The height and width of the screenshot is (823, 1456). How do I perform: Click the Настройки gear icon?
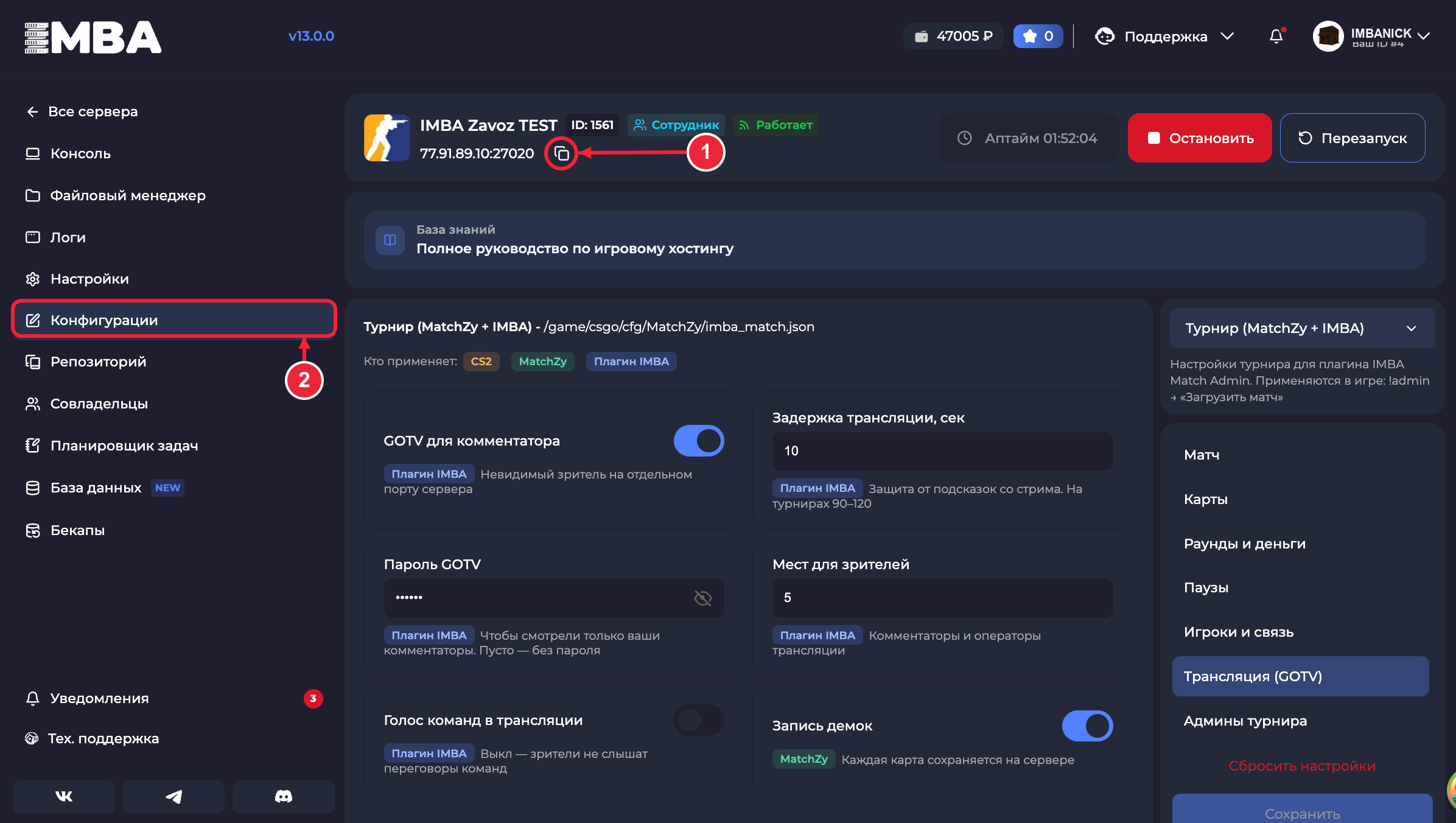point(33,279)
